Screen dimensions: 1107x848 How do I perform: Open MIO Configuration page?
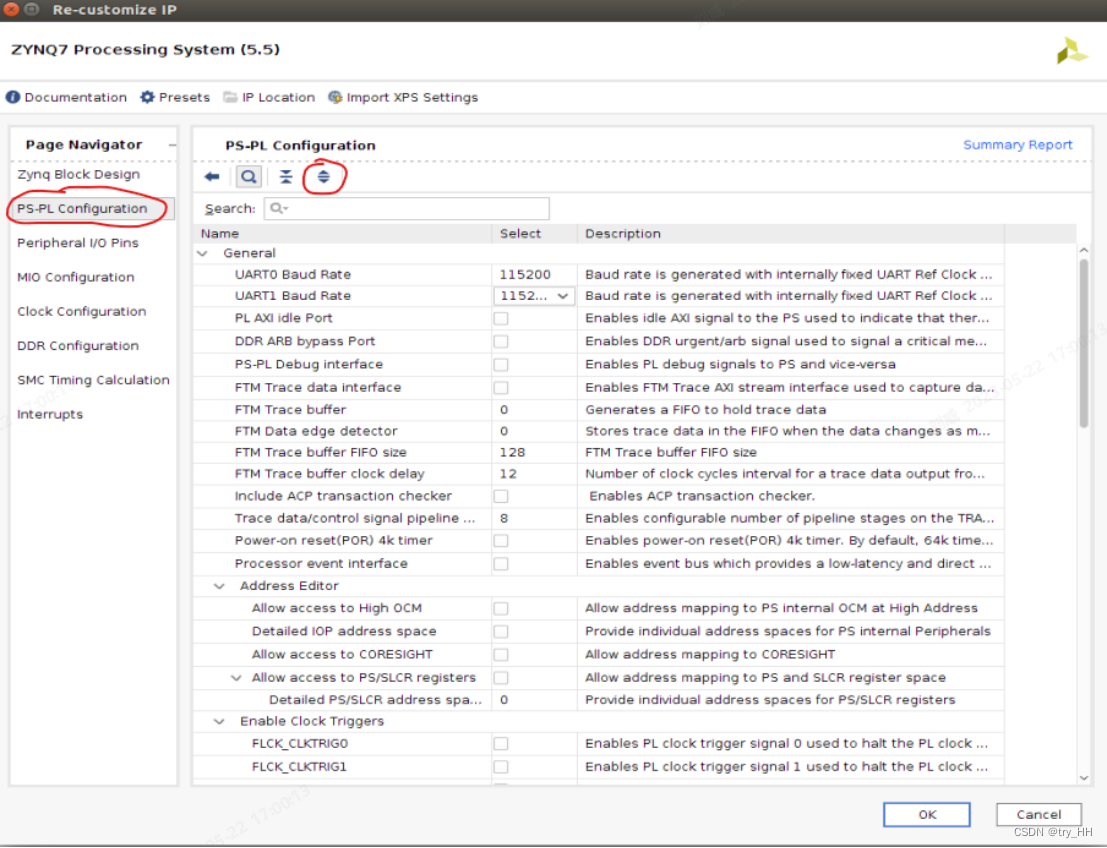[x=76, y=277]
